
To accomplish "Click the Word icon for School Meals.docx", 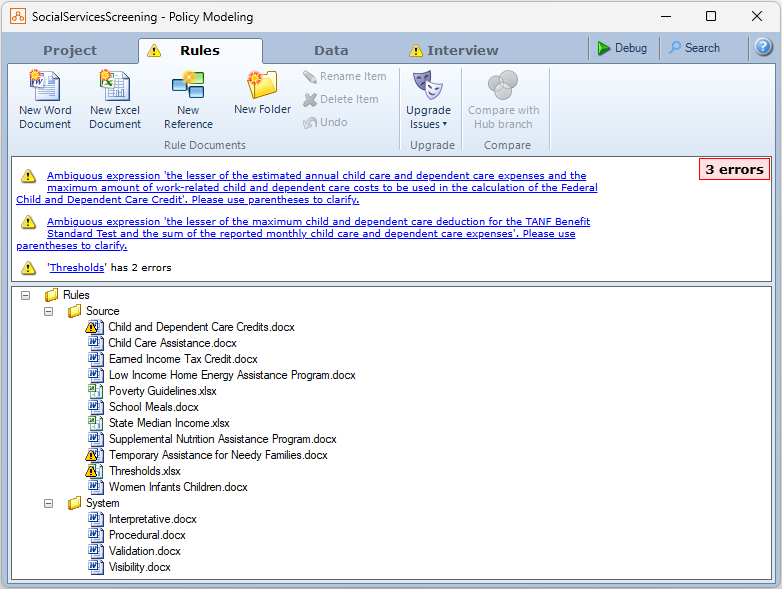I will pos(96,406).
